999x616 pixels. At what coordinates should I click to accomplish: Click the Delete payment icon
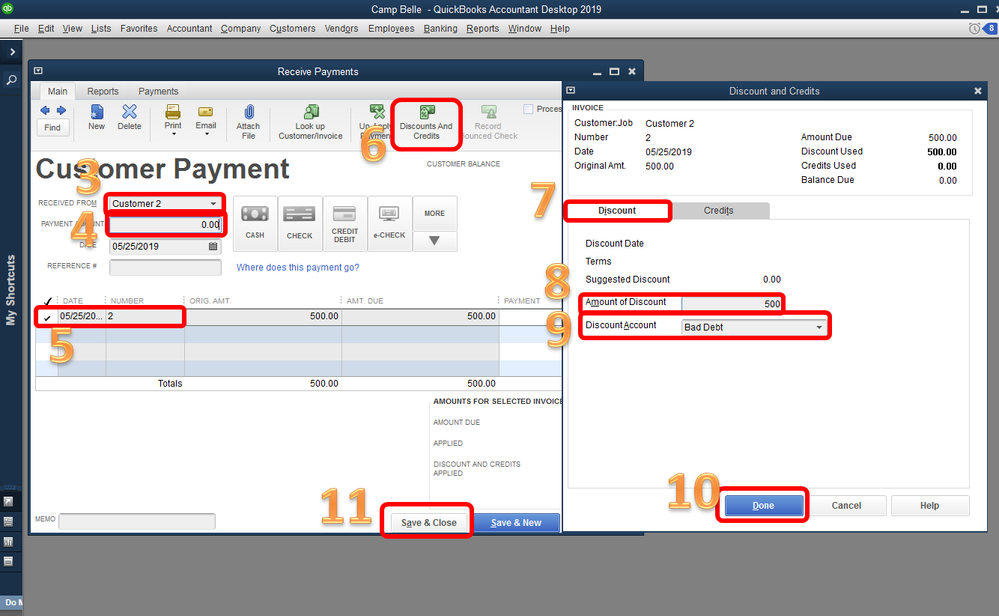coord(129,117)
